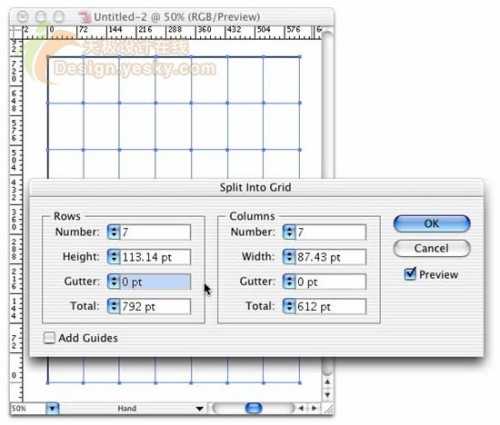The image size is (500, 425).
Task: Click the Columns Width stepper
Action: coord(289,257)
